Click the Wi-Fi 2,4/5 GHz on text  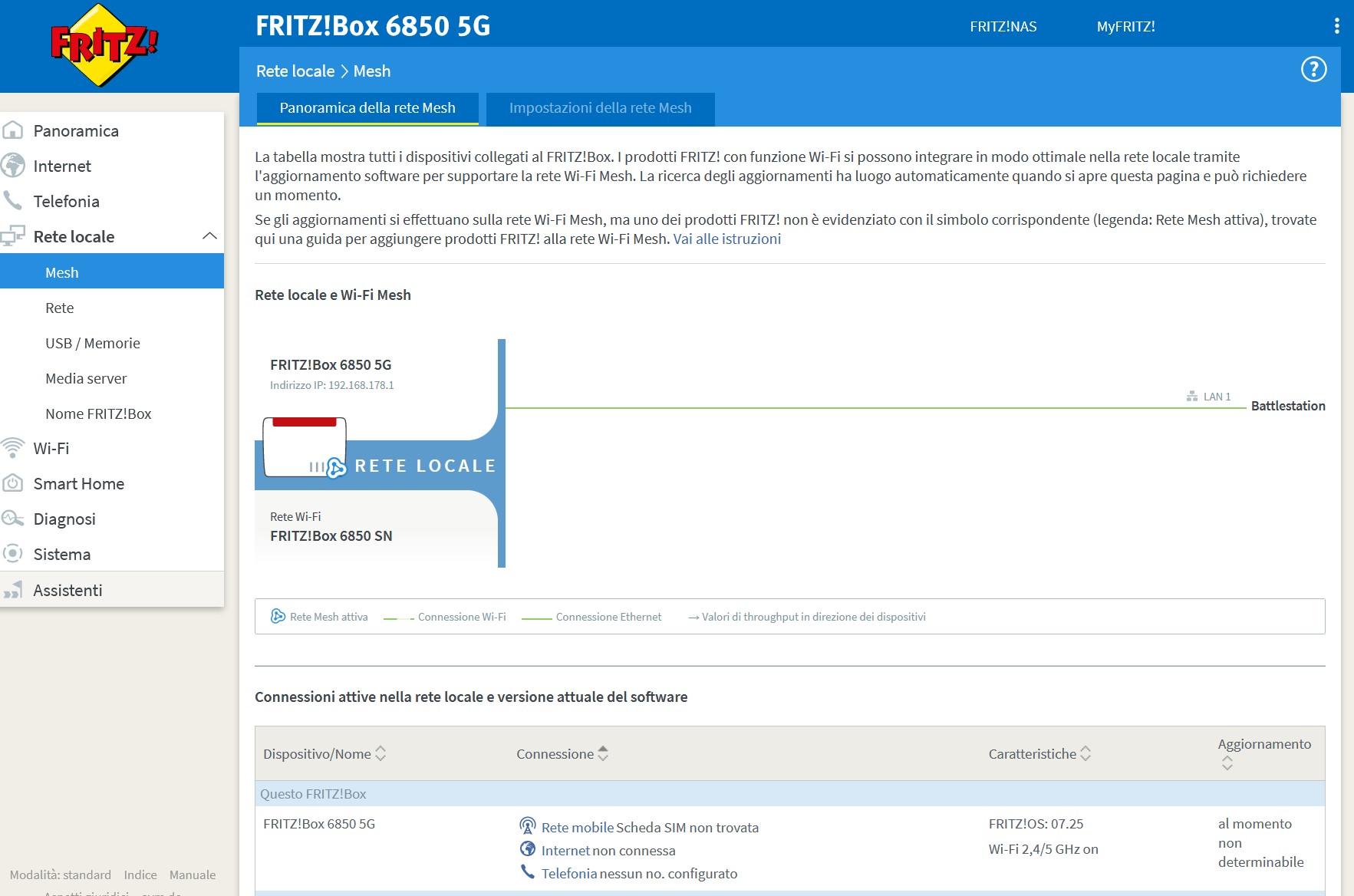(1043, 849)
